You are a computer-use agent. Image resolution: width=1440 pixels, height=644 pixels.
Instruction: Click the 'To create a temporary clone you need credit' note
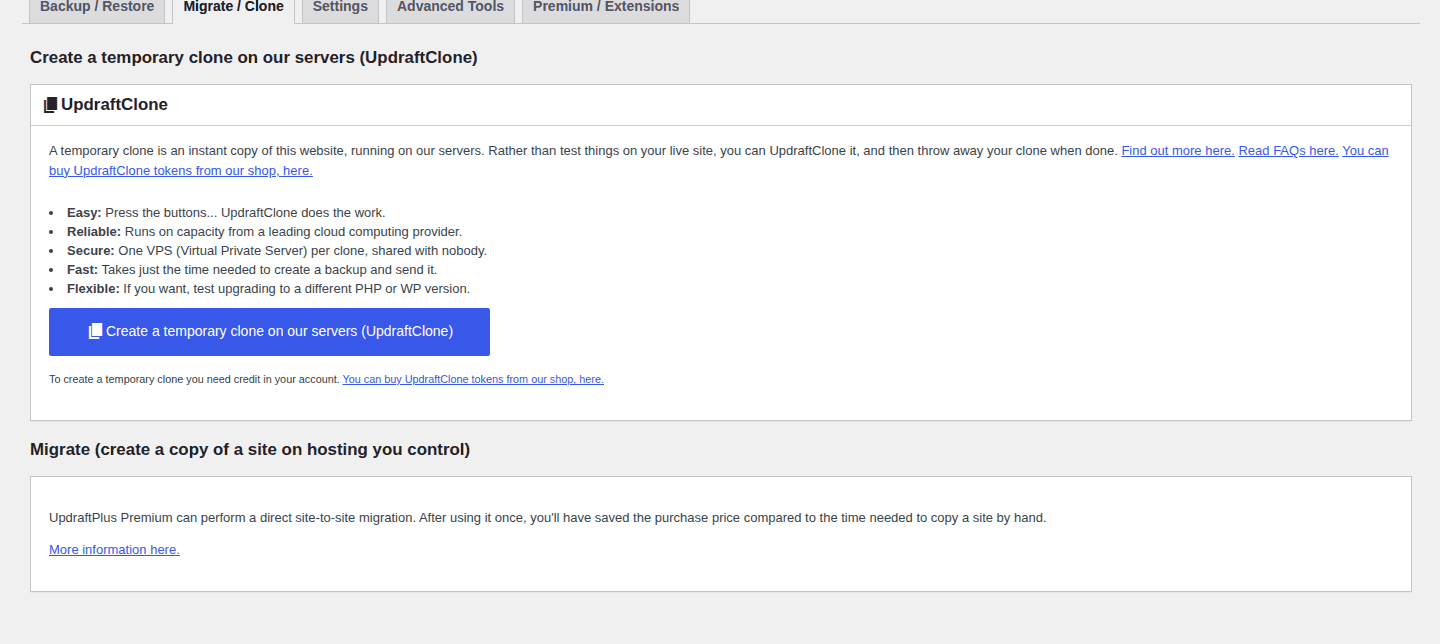(x=194, y=380)
